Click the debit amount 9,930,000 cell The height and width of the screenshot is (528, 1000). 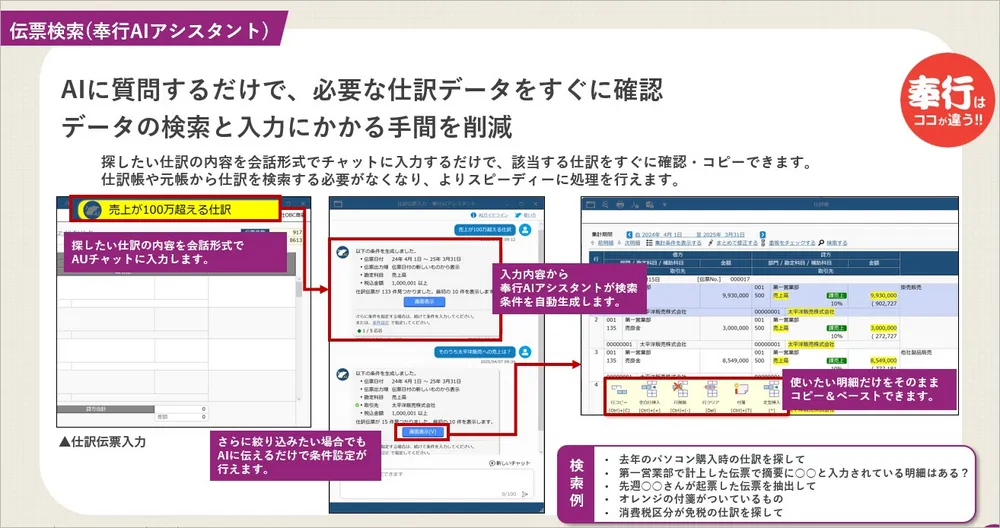tap(735, 296)
